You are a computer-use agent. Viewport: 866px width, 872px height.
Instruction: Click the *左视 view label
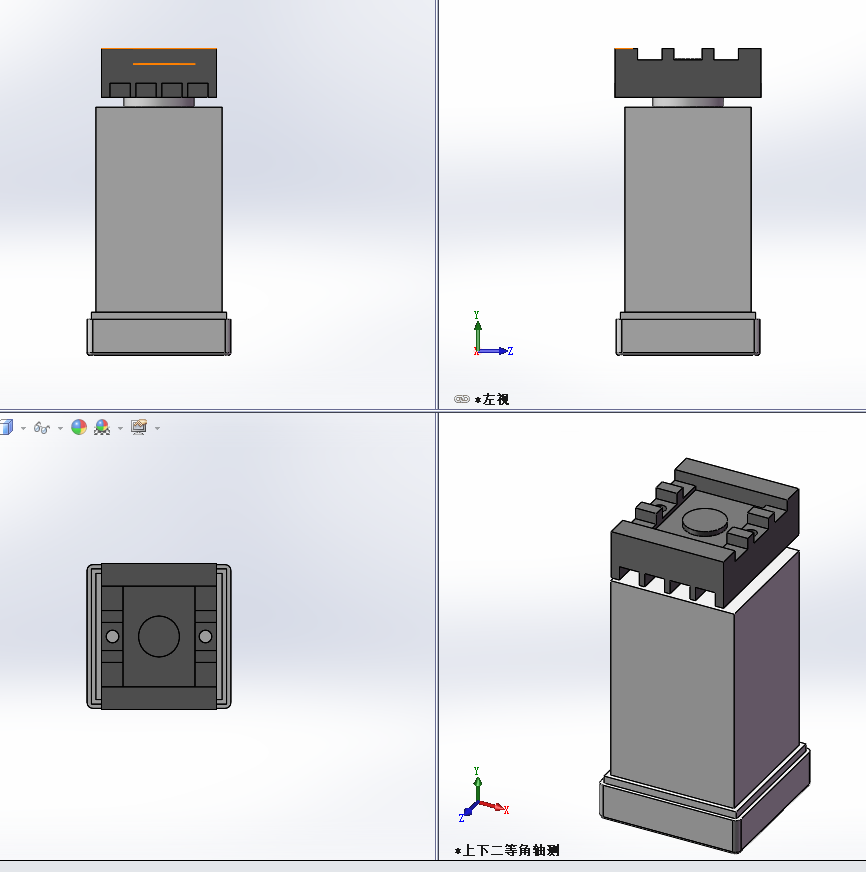(x=492, y=399)
